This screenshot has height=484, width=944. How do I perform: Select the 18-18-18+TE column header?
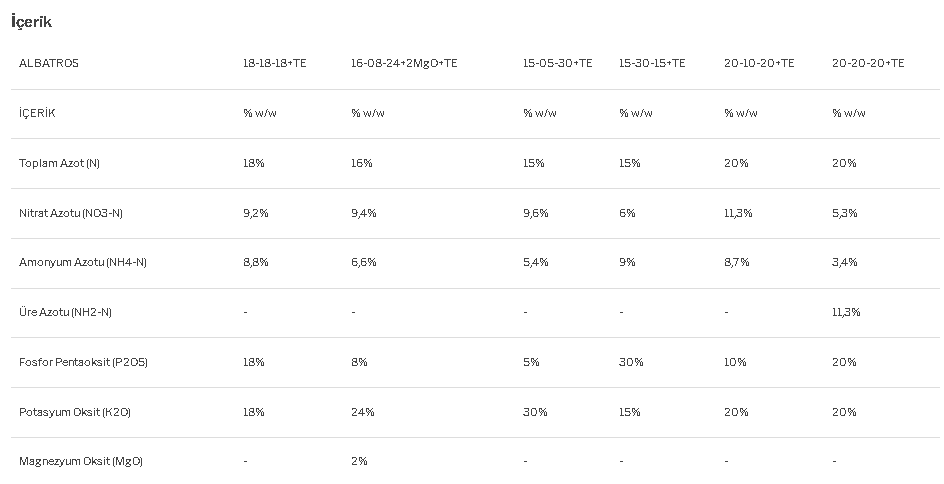click(x=275, y=63)
